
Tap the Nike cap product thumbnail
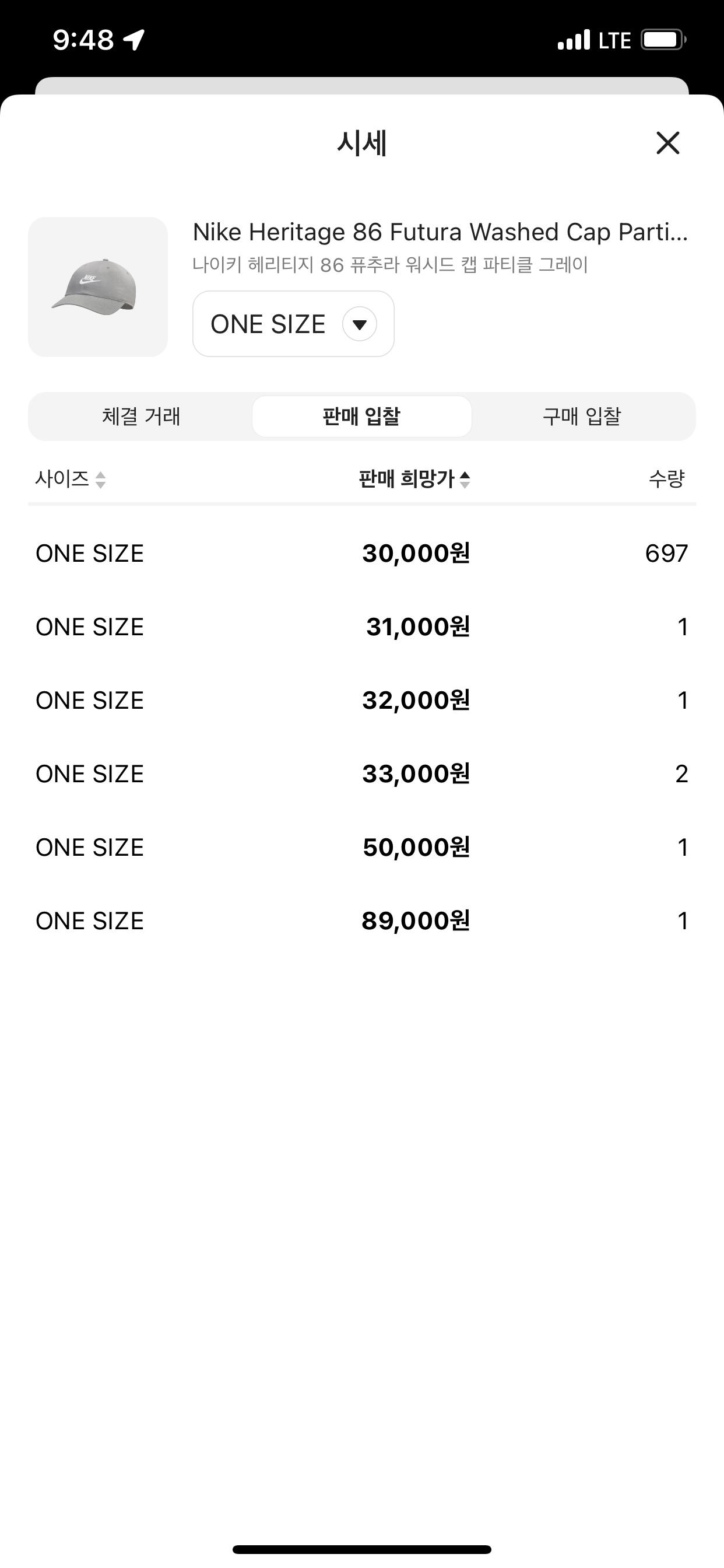[98, 286]
